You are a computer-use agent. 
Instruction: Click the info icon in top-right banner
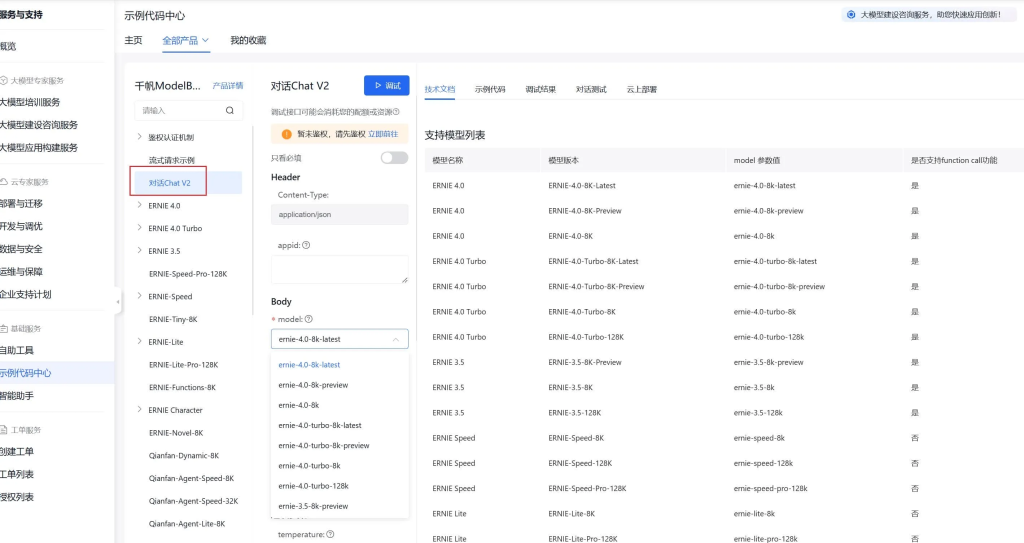coord(851,15)
